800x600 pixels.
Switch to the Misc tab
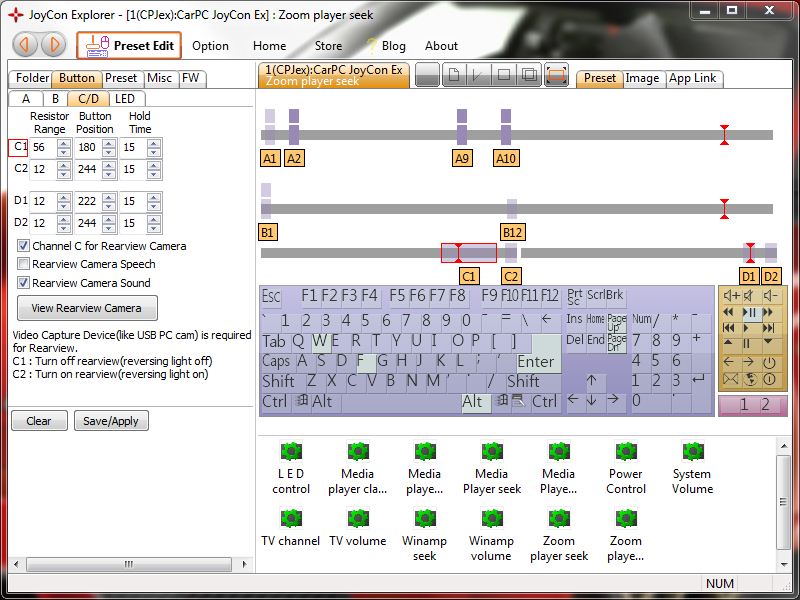tap(159, 78)
